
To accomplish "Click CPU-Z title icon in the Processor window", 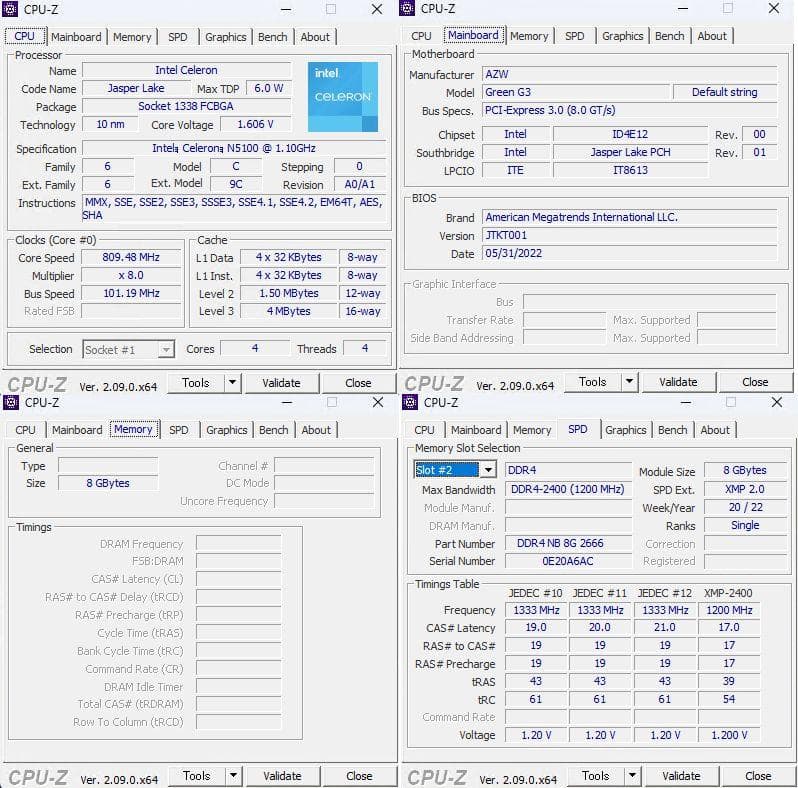I will (x=11, y=9).
